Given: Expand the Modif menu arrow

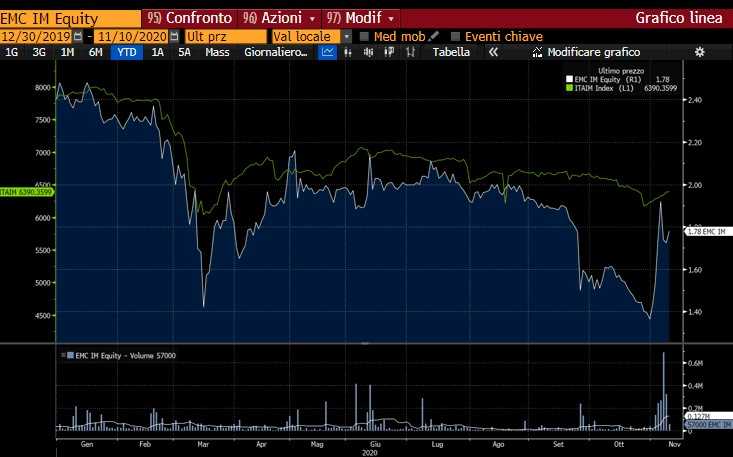Looking at the screenshot, I should click(391, 19).
